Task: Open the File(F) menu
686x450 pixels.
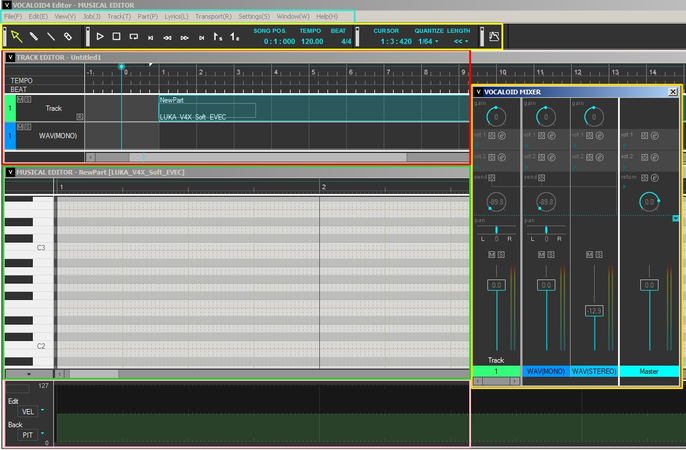Action: tap(13, 16)
